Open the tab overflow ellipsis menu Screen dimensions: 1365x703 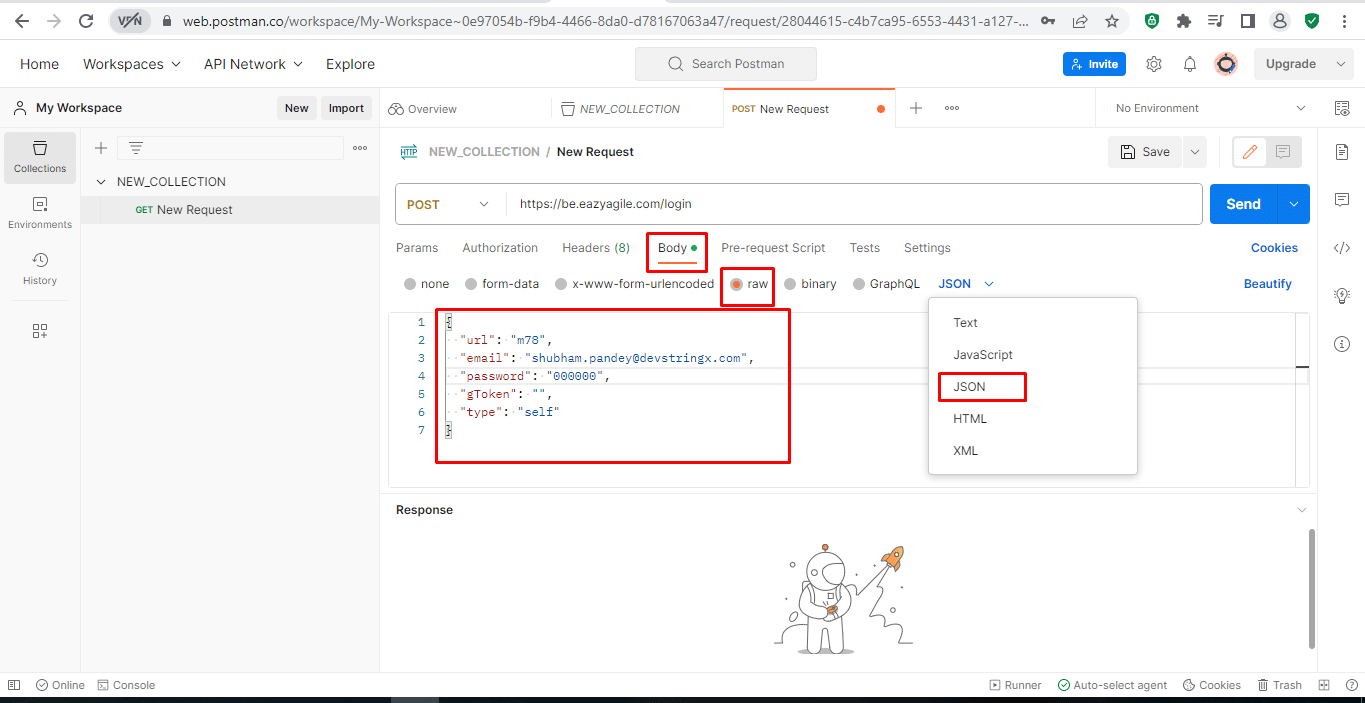tap(952, 108)
